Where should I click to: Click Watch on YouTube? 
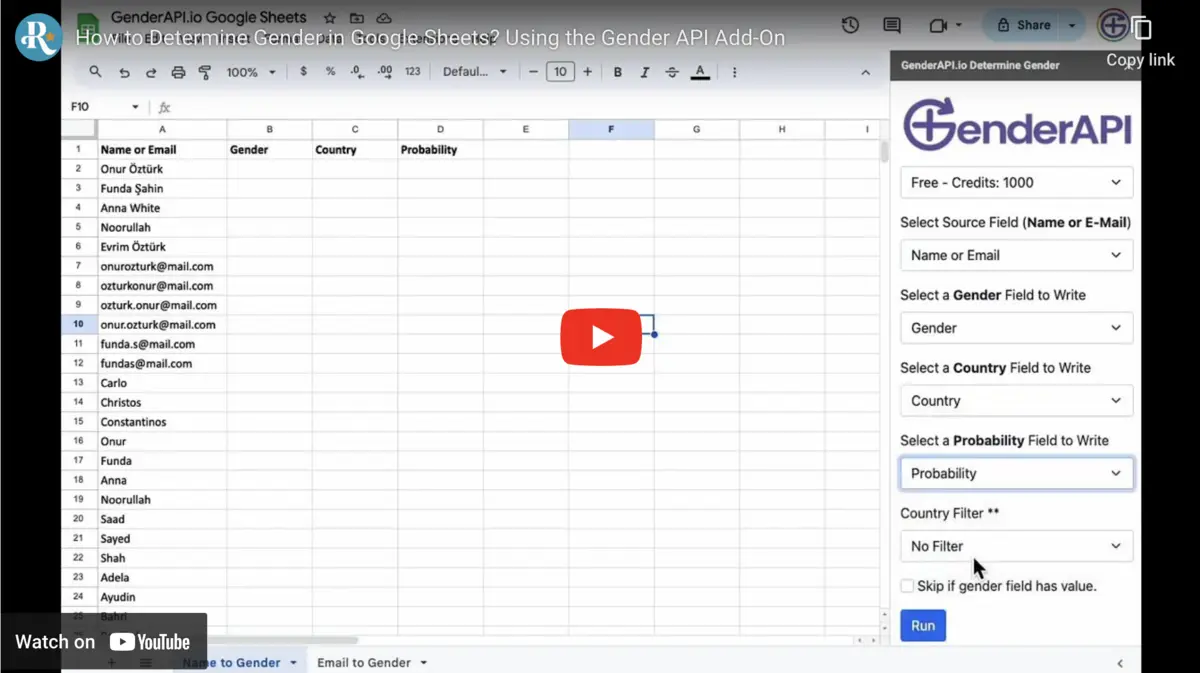click(103, 642)
